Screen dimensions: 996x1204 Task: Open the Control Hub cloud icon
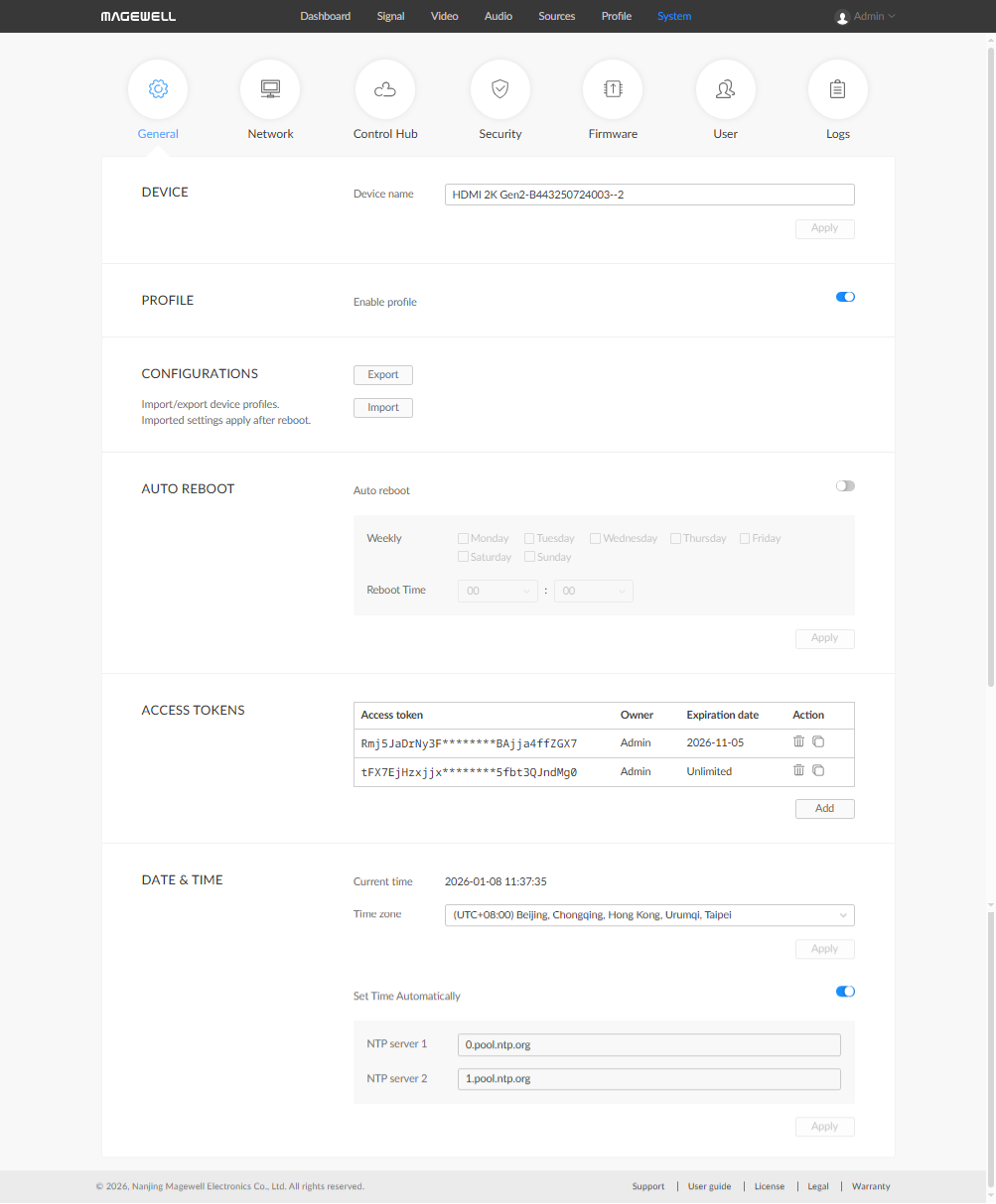tap(385, 89)
